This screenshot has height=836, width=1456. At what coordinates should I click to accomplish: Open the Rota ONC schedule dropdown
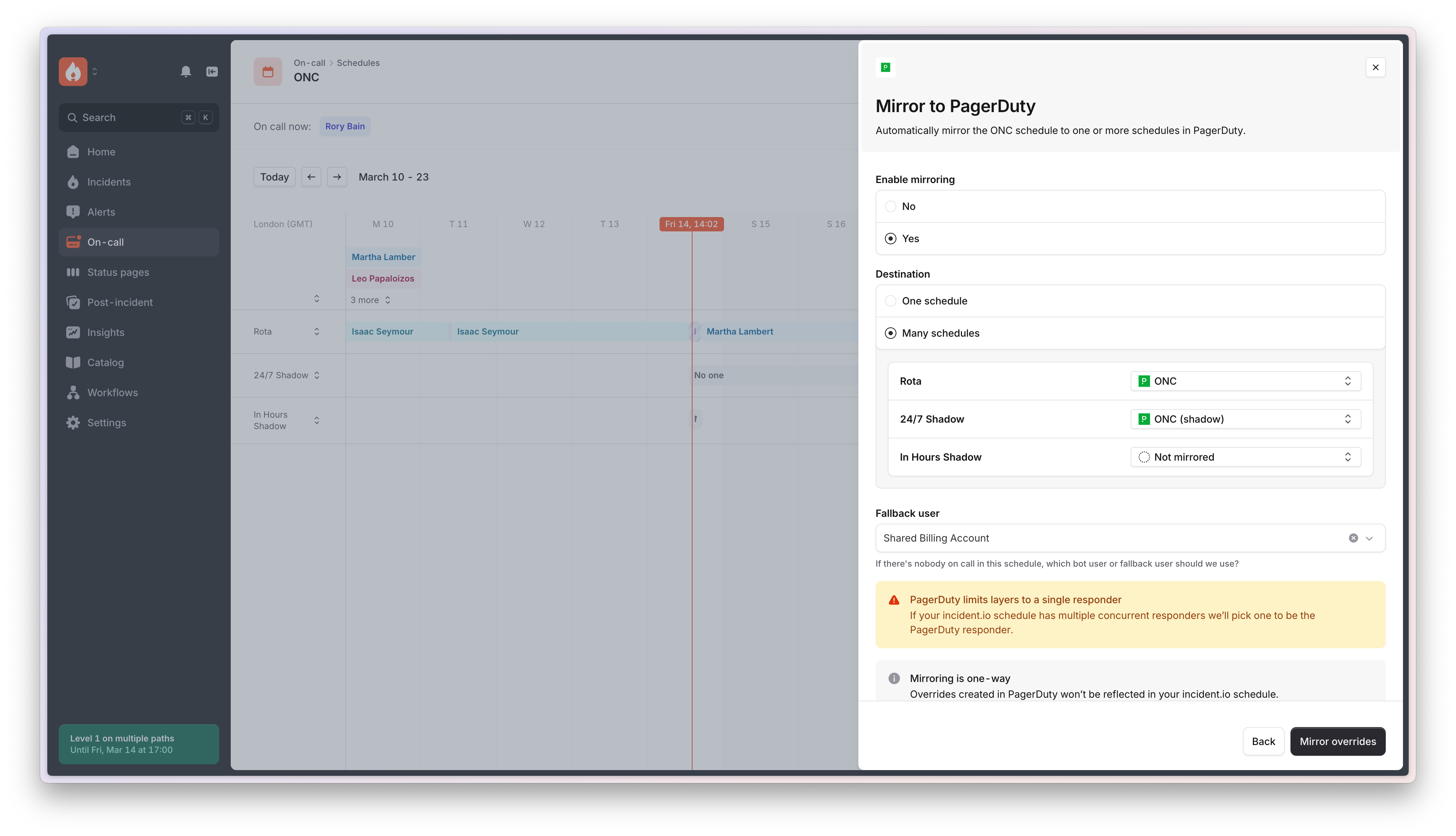[x=1245, y=381]
